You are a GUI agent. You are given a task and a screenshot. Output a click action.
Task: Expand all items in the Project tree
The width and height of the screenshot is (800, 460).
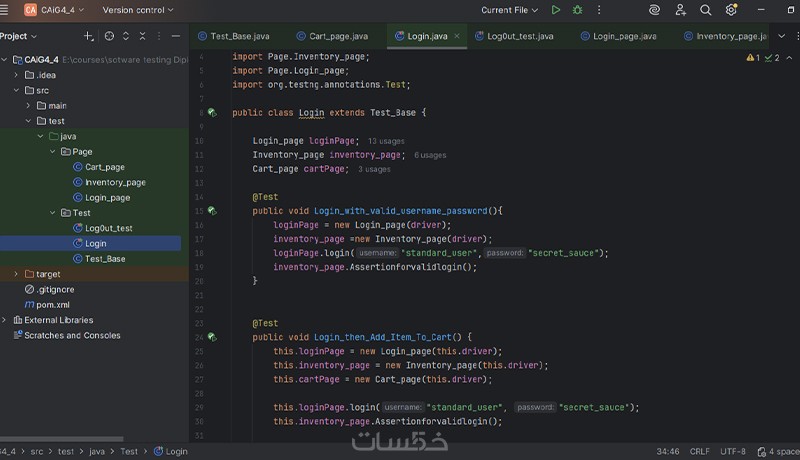click(x=126, y=36)
